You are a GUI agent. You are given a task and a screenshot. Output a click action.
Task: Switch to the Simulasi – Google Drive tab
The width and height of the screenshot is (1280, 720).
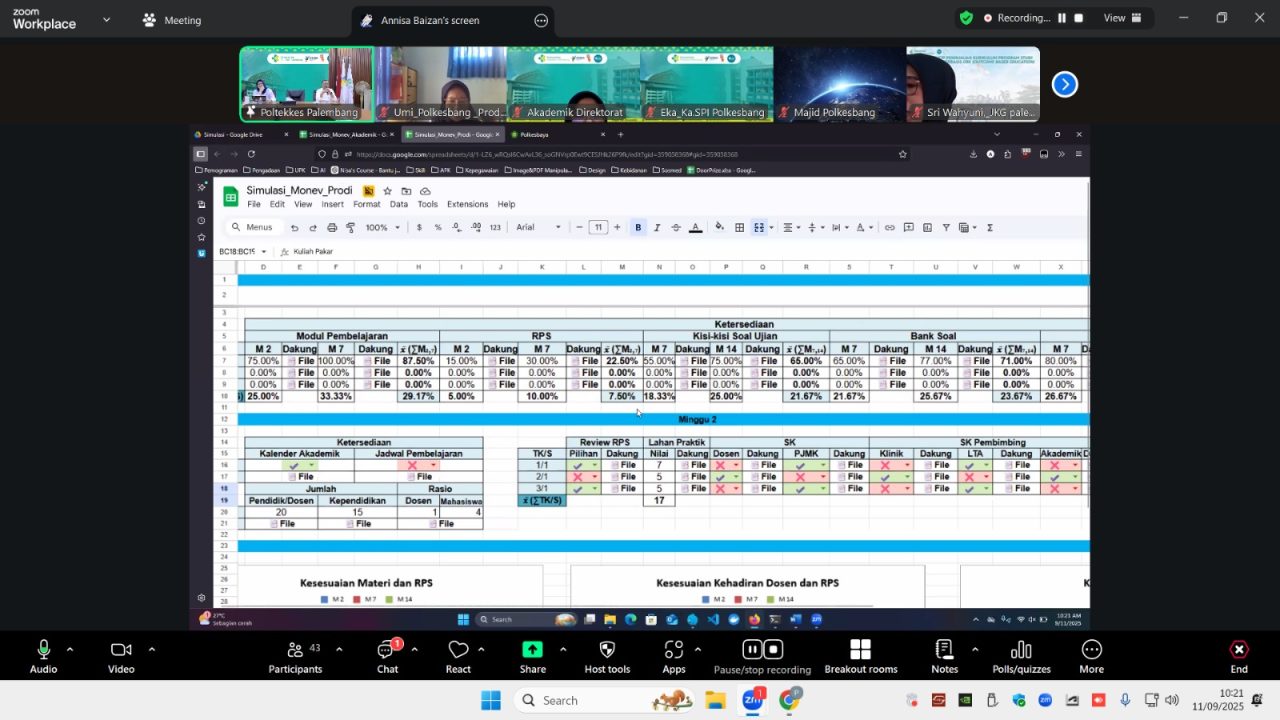235,134
